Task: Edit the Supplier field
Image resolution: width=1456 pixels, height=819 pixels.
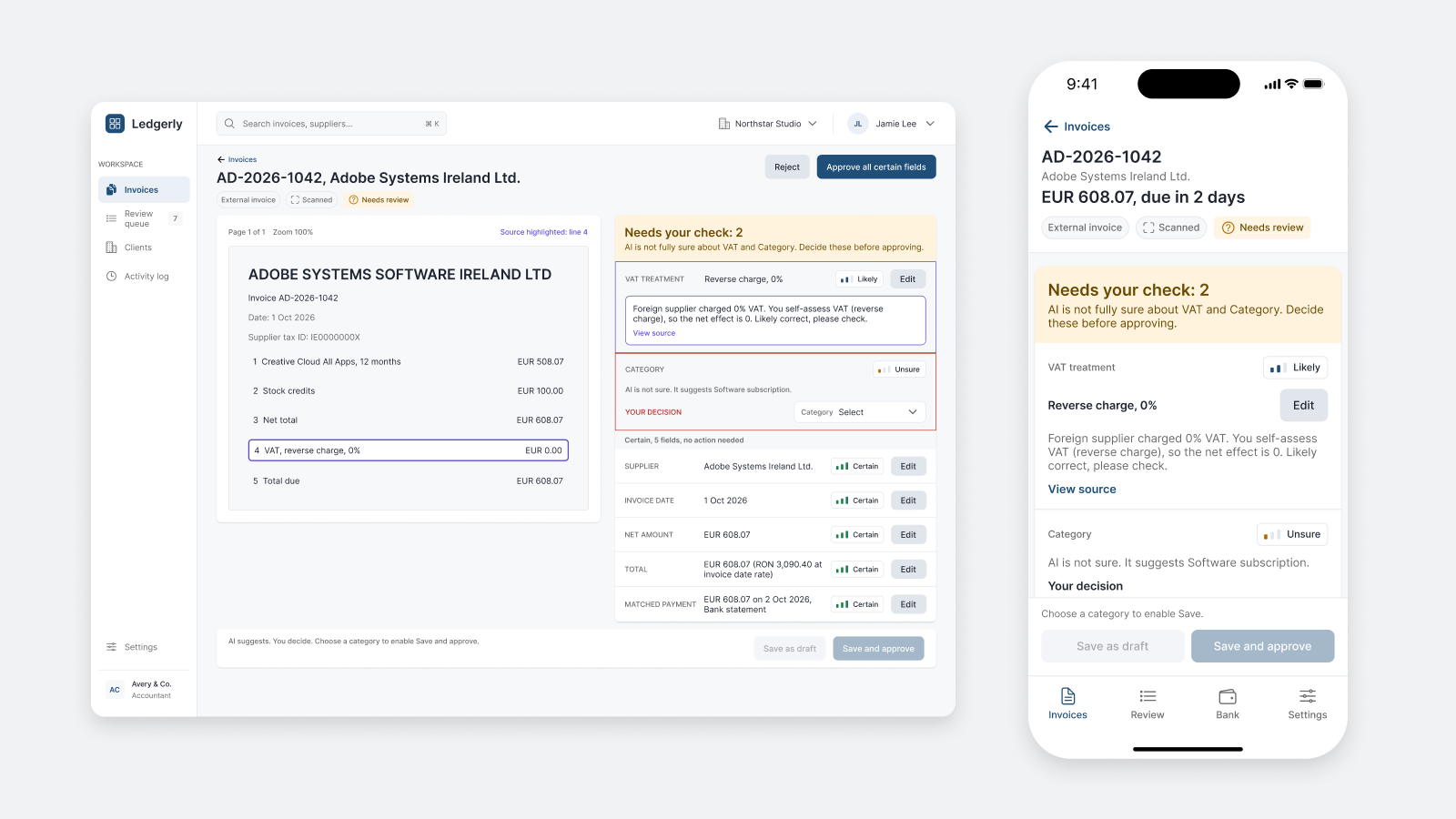Action: [x=908, y=466]
